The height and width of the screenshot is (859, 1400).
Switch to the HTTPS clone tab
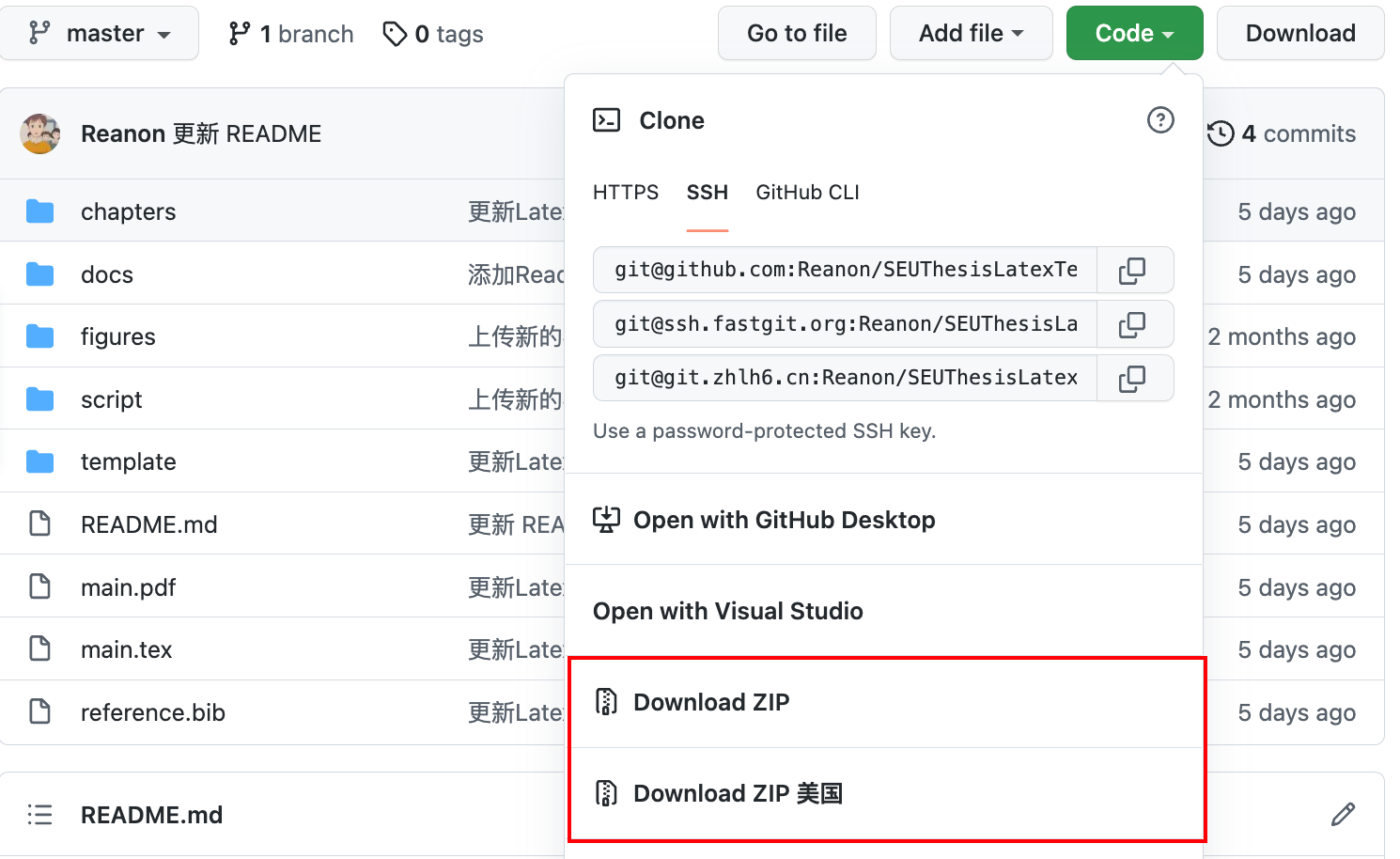tap(625, 192)
